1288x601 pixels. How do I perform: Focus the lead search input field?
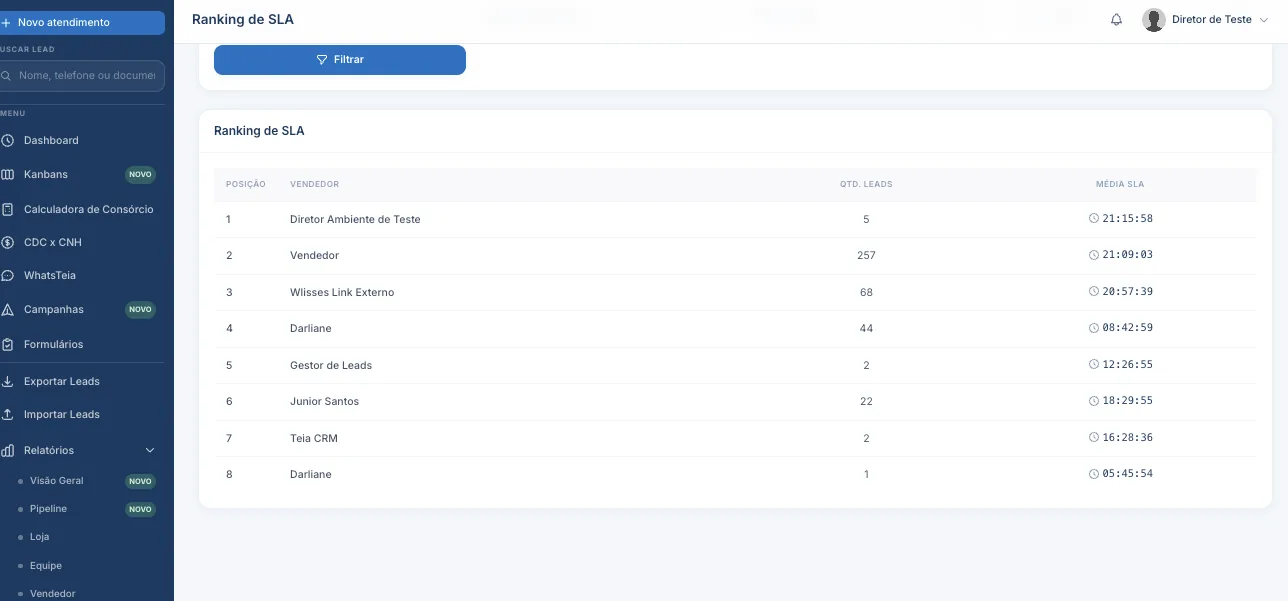[83, 76]
